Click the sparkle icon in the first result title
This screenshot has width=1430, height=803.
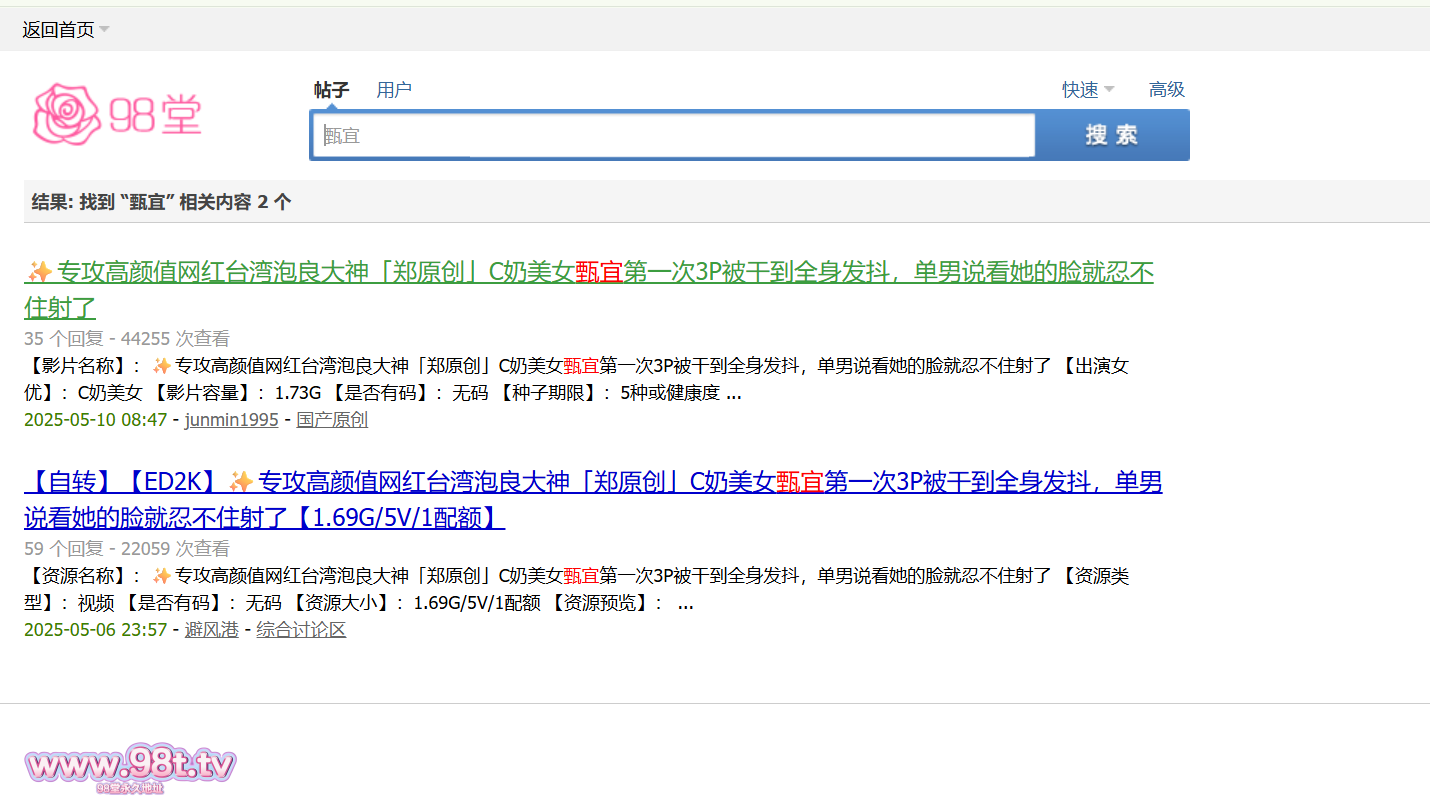(x=40, y=272)
